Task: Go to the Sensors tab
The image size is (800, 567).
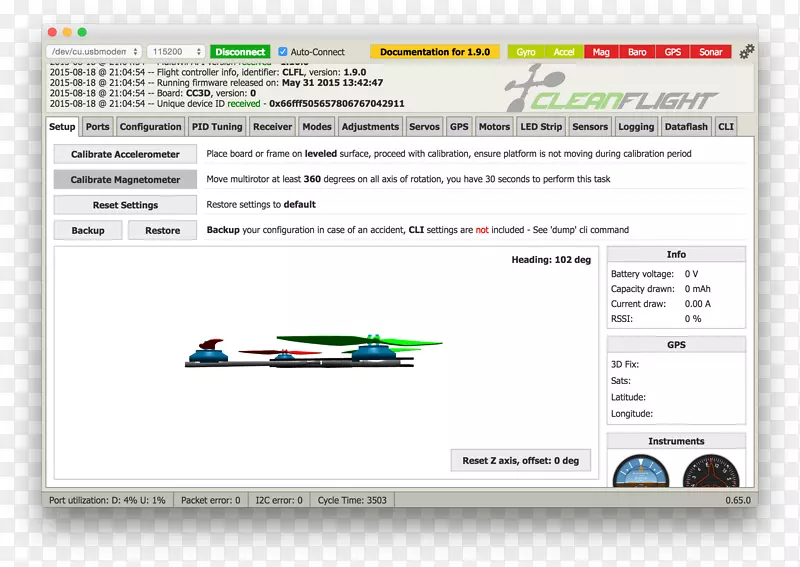Action: 590,127
